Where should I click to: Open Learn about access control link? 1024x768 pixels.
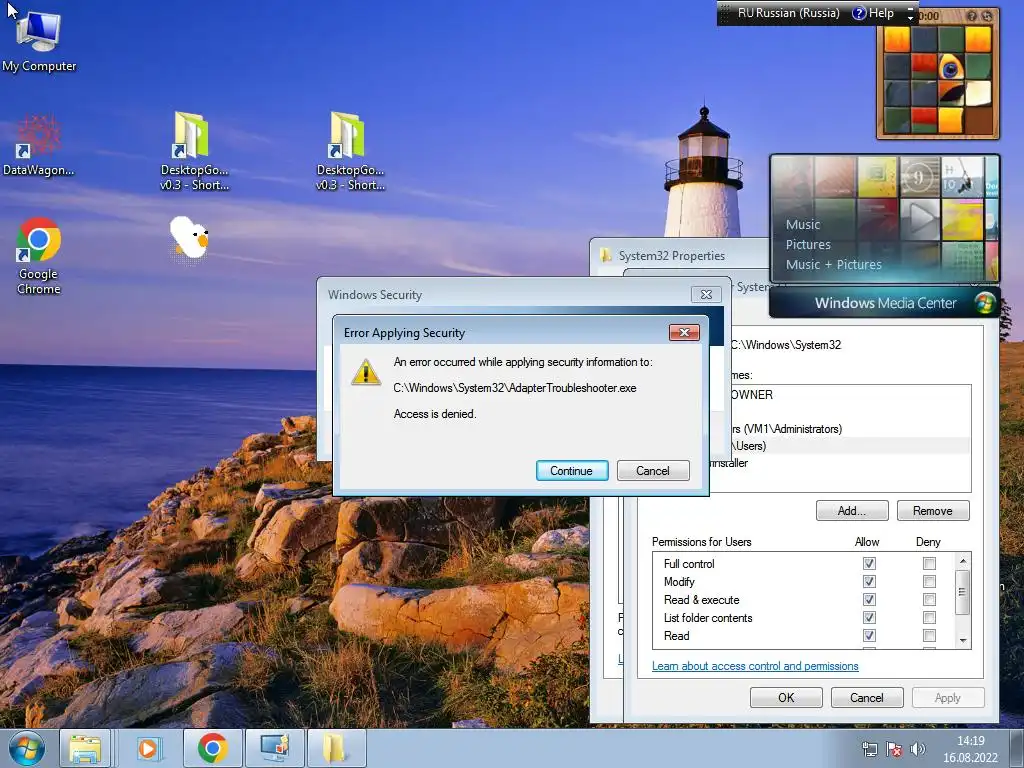click(755, 666)
